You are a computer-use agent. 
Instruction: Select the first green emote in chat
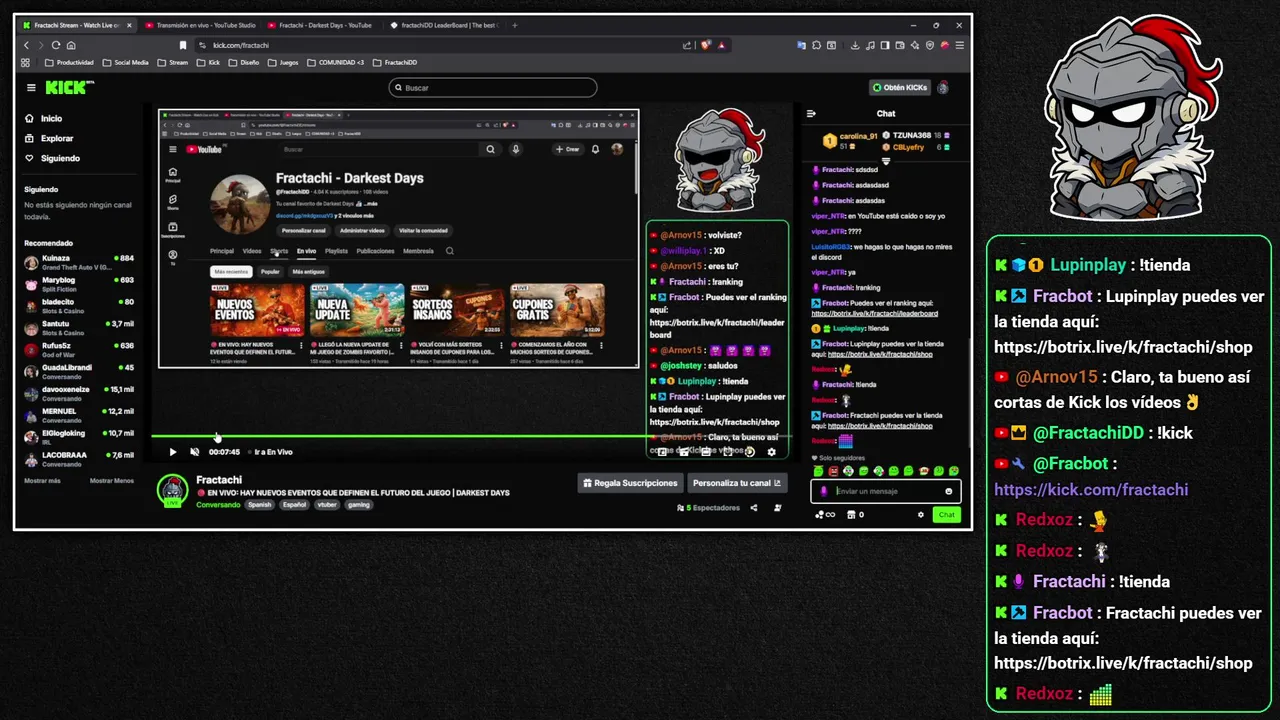[x=819, y=471]
